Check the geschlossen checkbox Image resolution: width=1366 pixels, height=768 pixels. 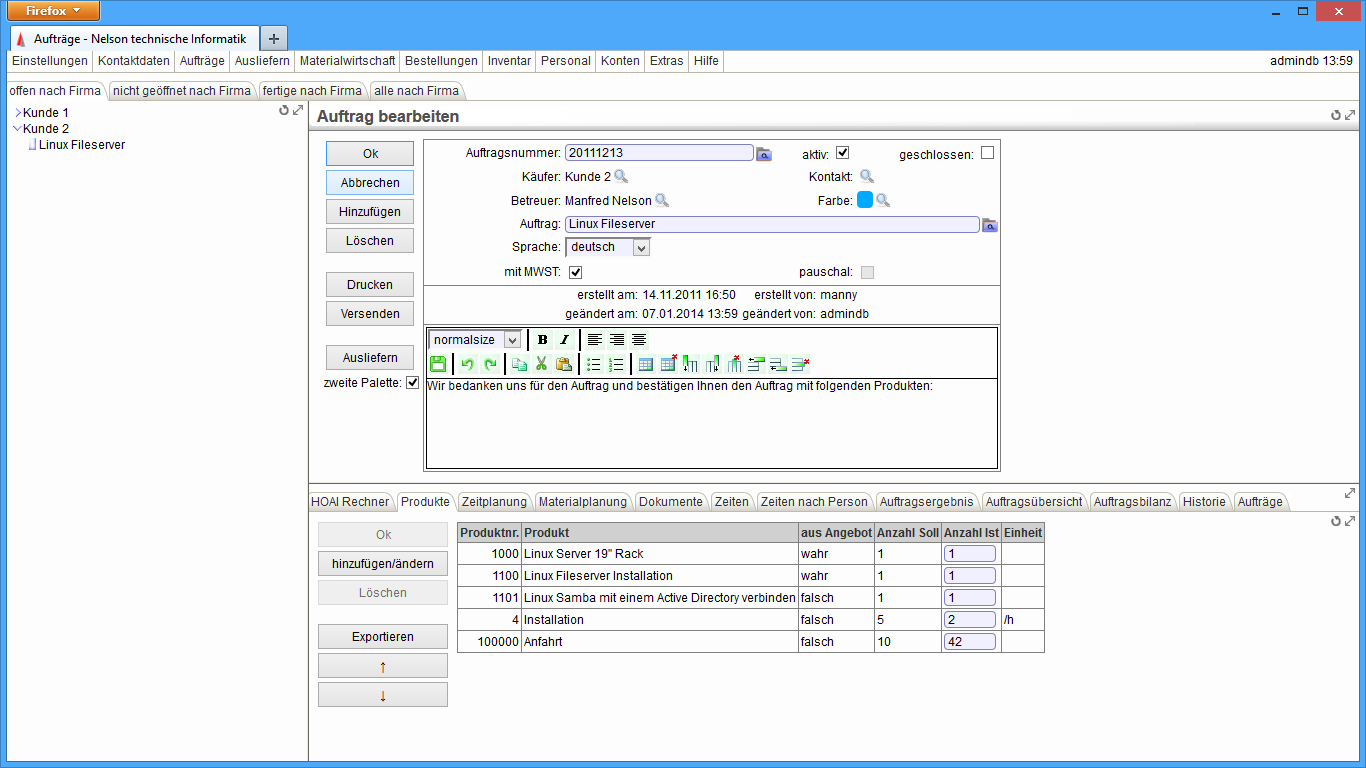987,153
